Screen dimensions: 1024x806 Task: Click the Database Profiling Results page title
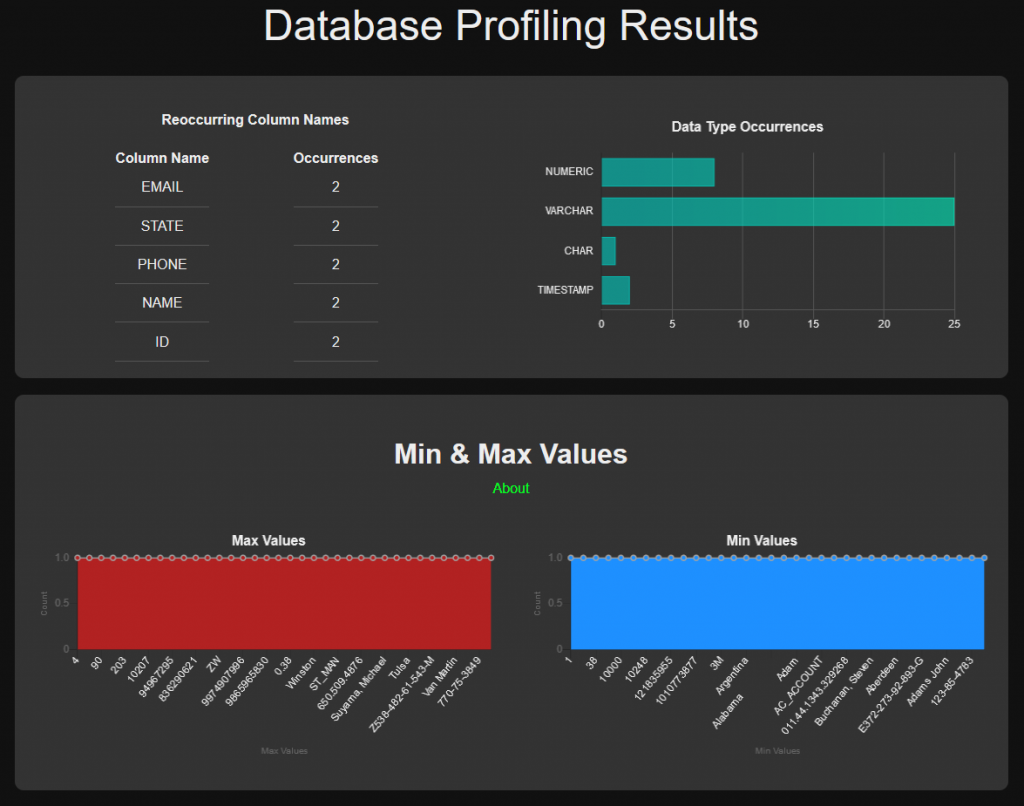pos(511,27)
